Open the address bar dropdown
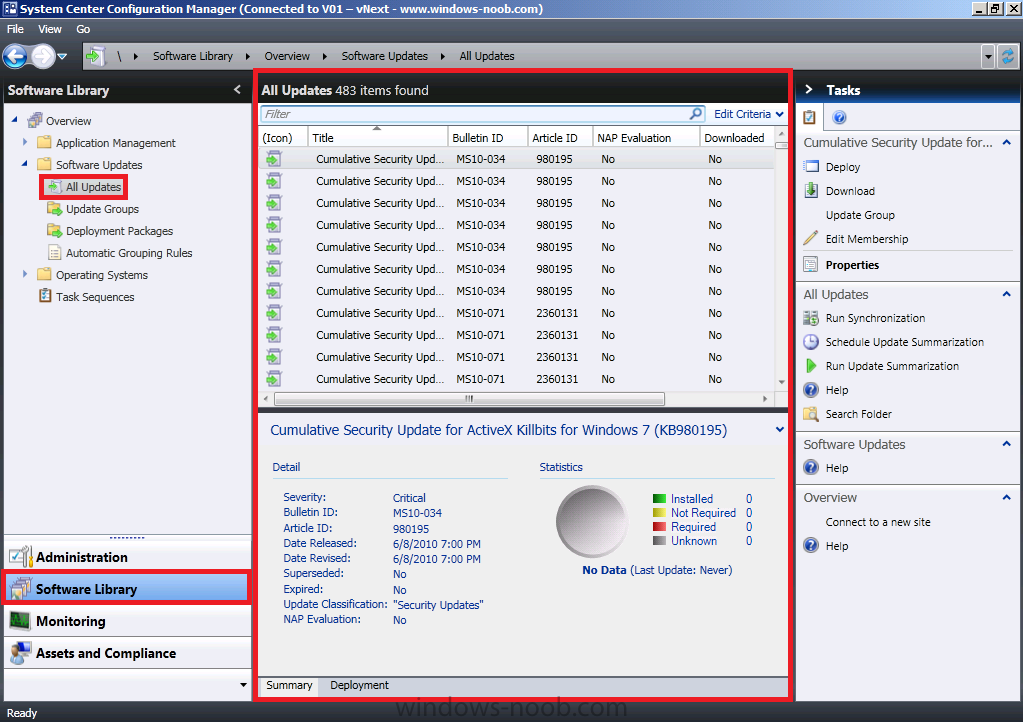Viewport: 1023px width, 722px height. pos(988,57)
